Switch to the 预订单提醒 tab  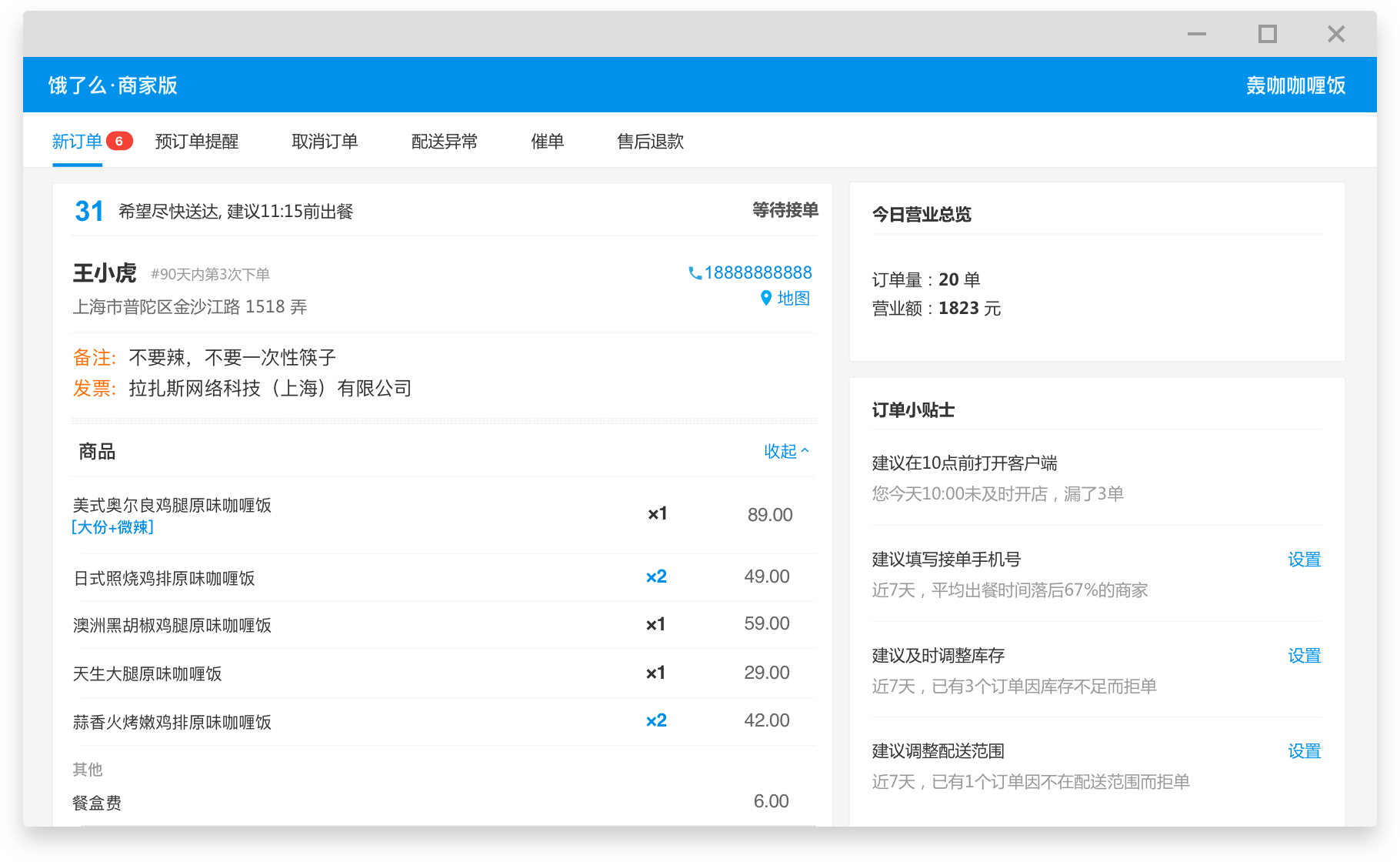tap(196, 141)
